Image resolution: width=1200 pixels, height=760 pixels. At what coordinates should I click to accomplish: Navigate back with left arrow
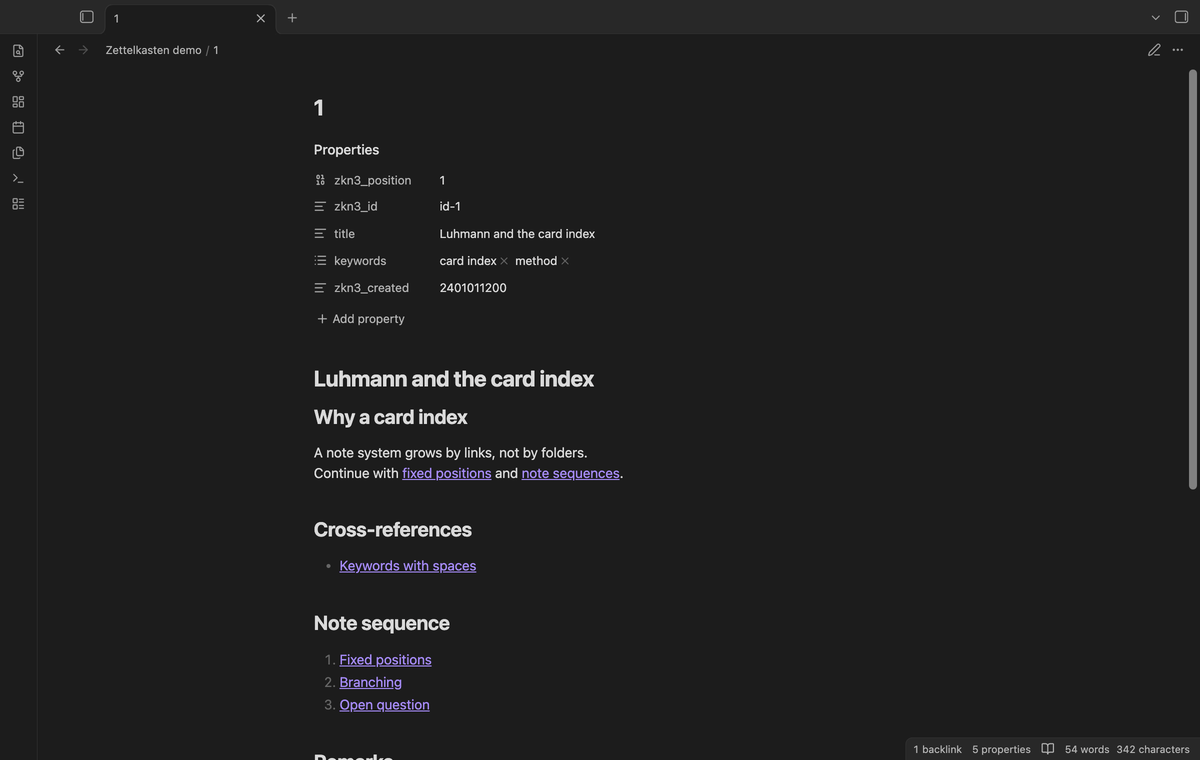coord(59,50)
